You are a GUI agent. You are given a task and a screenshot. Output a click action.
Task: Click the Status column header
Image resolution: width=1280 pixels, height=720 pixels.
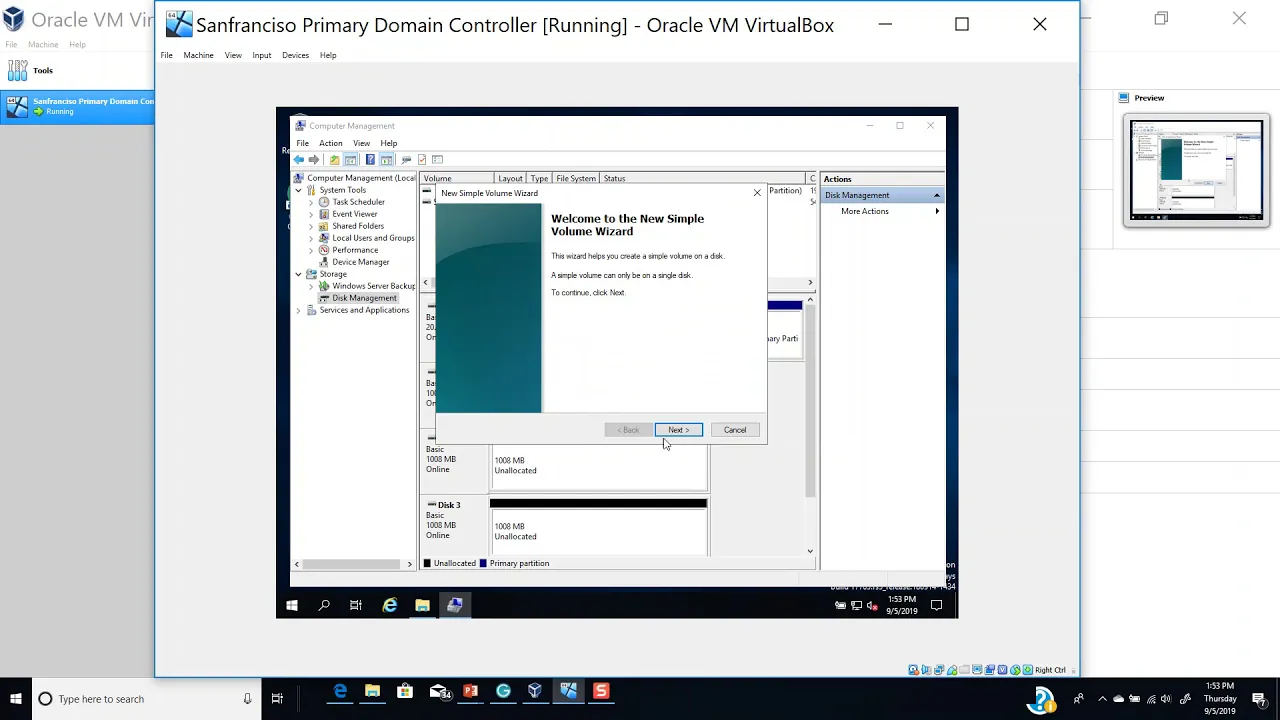click(x=704, y=178)
